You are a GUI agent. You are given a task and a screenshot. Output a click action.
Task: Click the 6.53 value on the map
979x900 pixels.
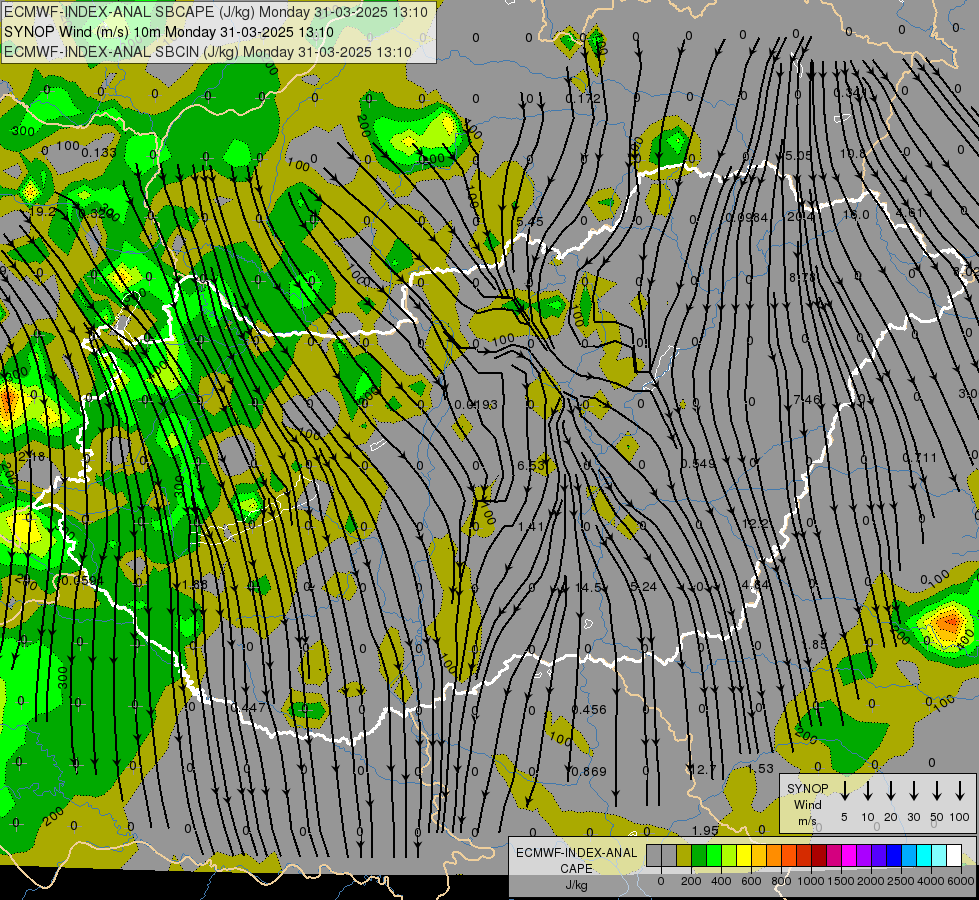(x=531, y=465)
